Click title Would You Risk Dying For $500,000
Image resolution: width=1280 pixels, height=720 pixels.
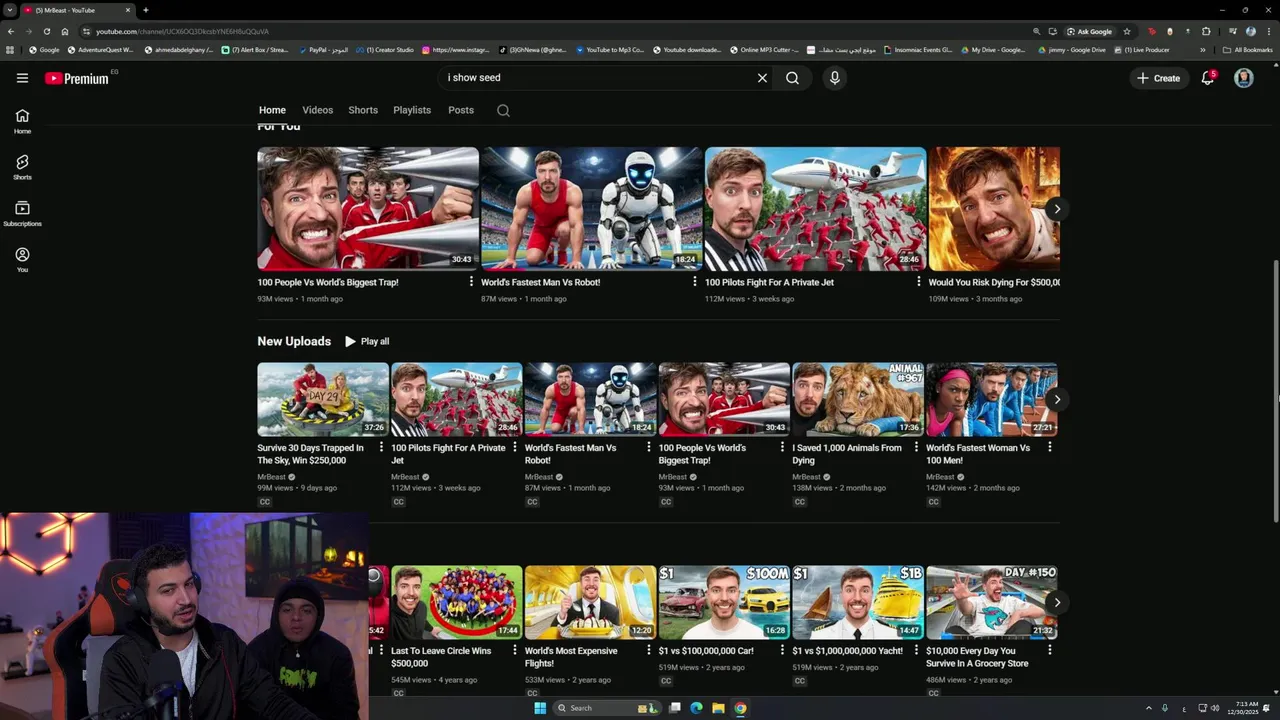pyautogui.click(x=994, y=283)
